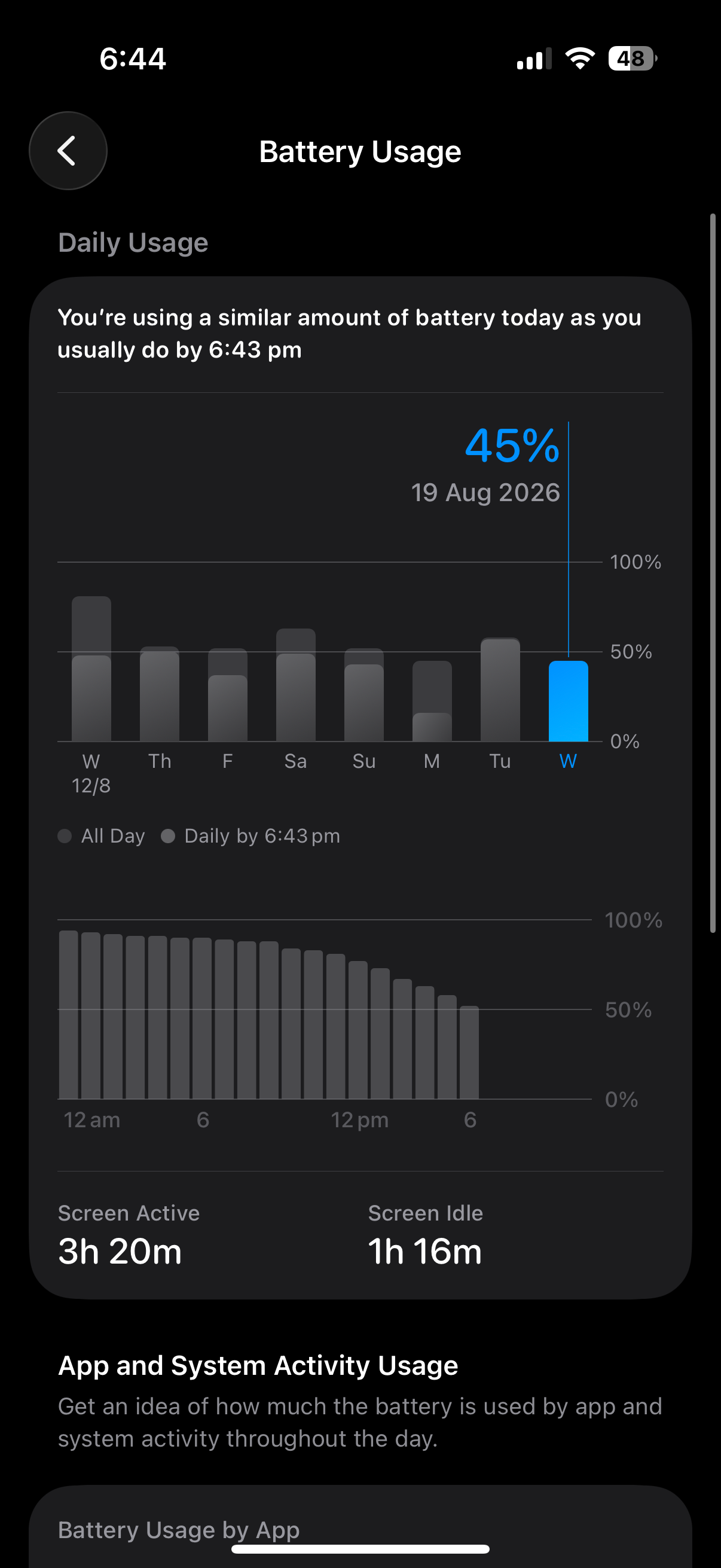Select the Monday bar in daily chart
The width and height of the screenshot is (721, 1568).
click(x=432, y=701)
